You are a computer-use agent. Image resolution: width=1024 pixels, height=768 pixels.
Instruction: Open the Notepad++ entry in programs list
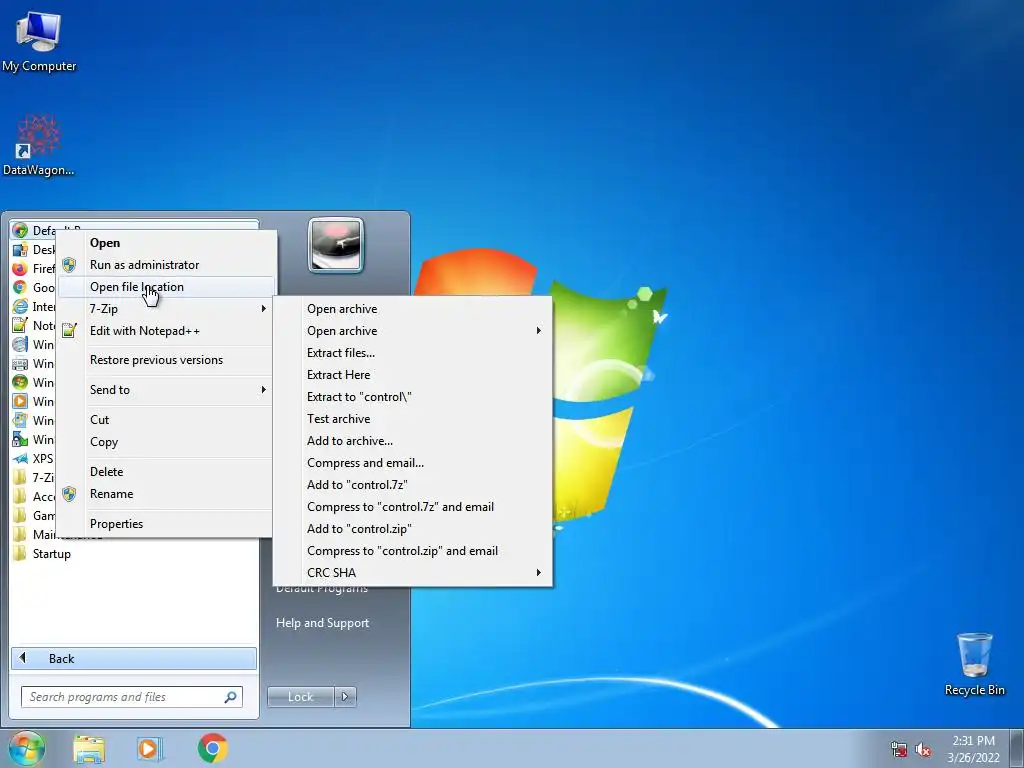pos(33,325)
